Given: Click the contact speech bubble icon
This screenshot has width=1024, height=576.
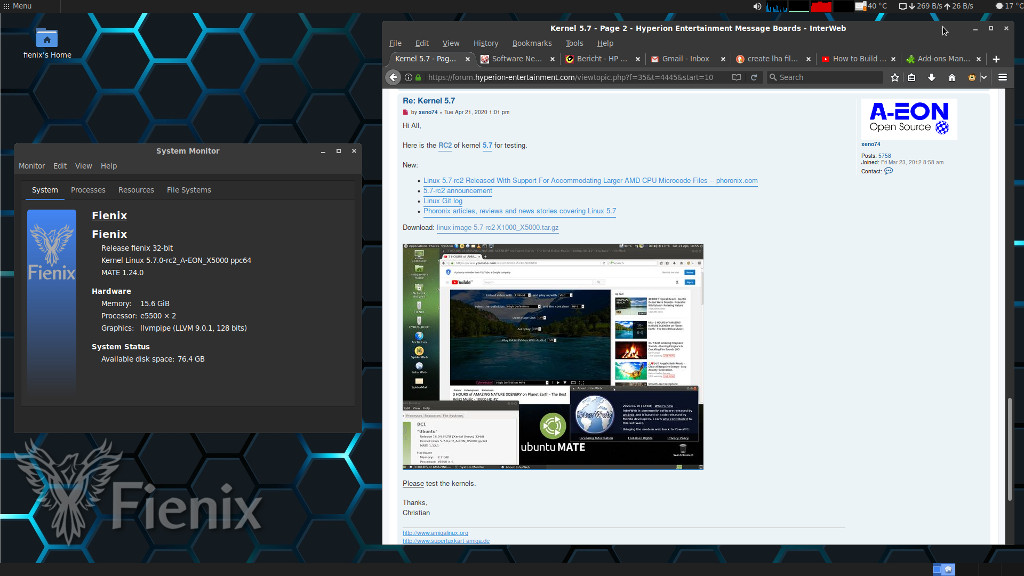Looking at the screenshot, I should 888,171.
